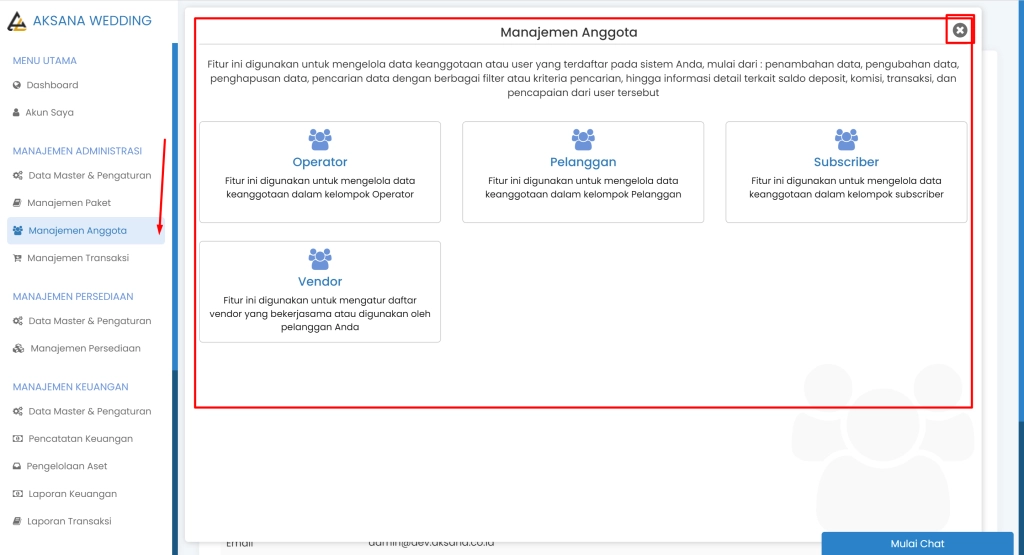Screen dimensions: 1024x555
Task: Open Pengelolaan Aset page
Action: (x=67, y=466)
